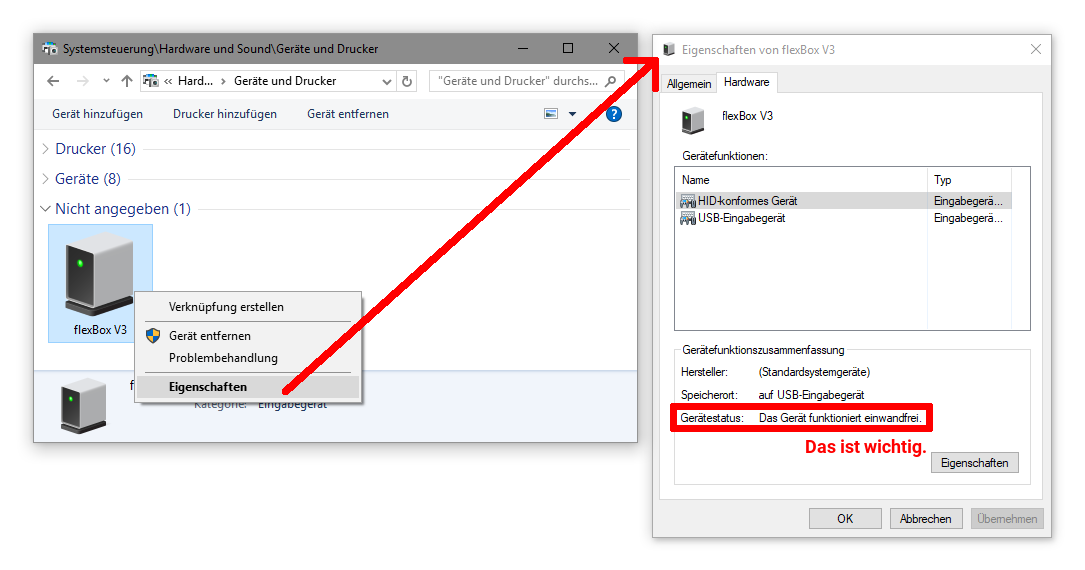1085x570 pixels.
Task: Choose Problembehandlung from the context menu
Action: [223, 358]
